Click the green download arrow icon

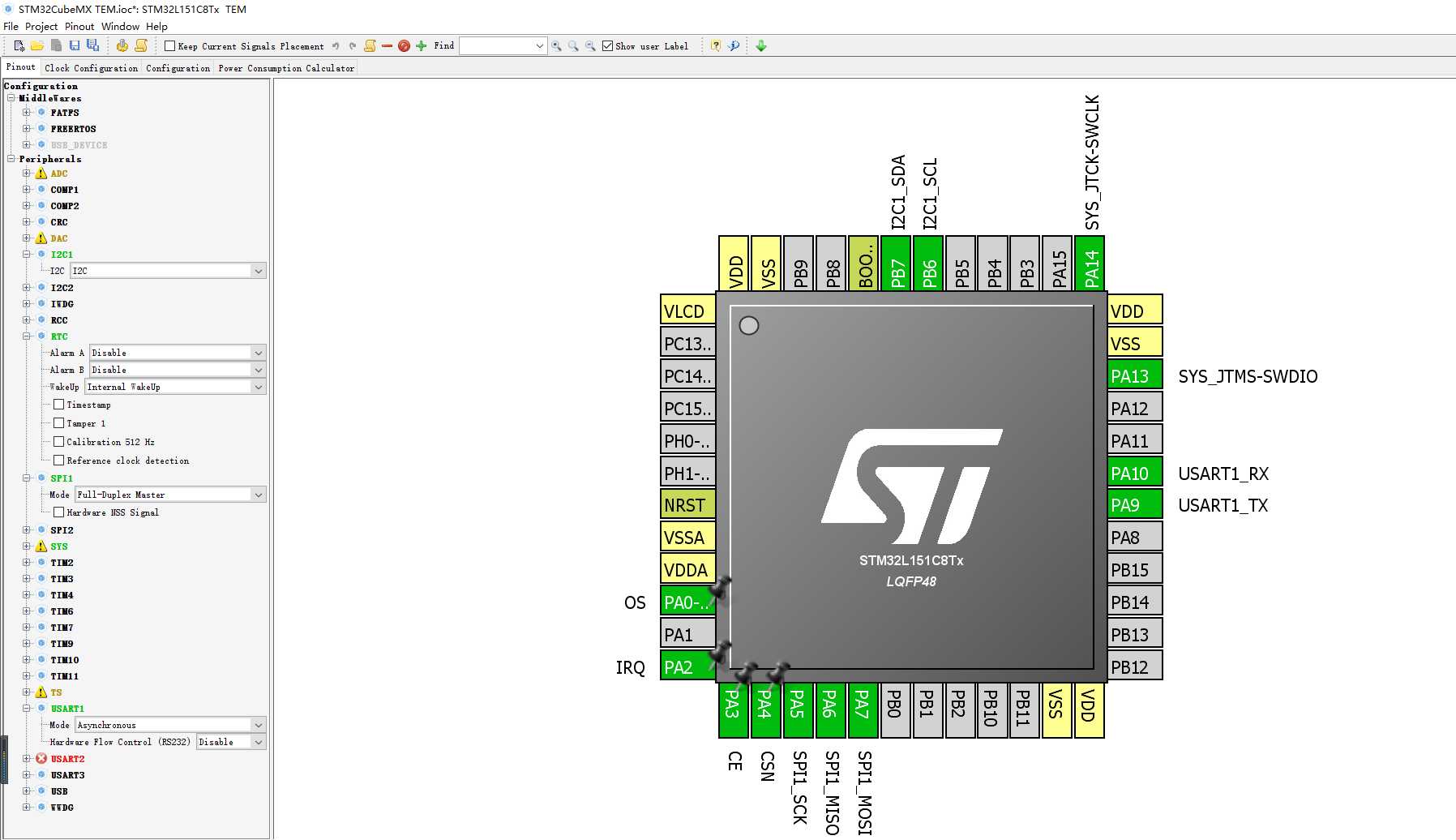pos(761,46)
